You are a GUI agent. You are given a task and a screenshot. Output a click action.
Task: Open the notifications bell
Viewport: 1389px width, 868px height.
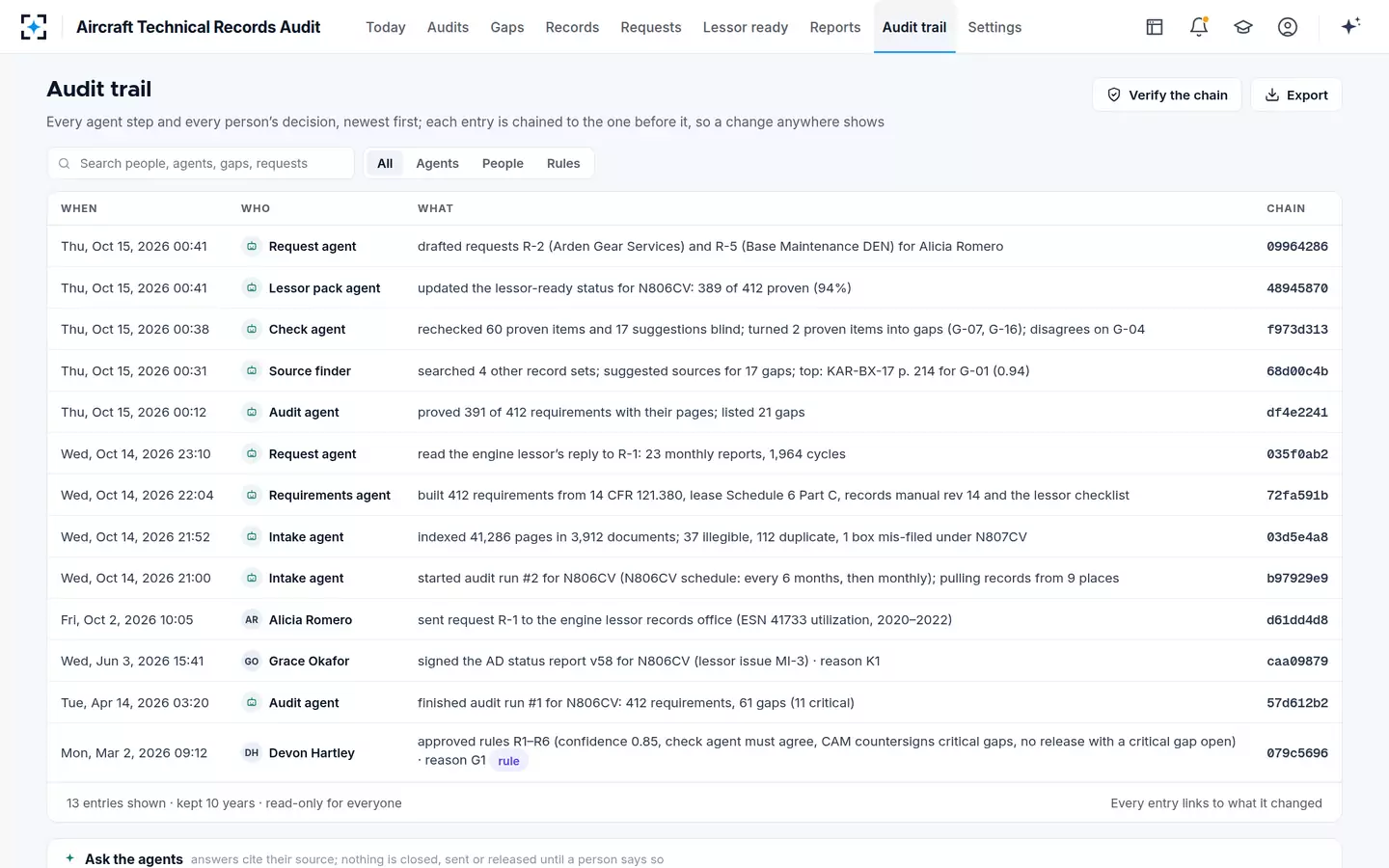tap(1199, 27)
